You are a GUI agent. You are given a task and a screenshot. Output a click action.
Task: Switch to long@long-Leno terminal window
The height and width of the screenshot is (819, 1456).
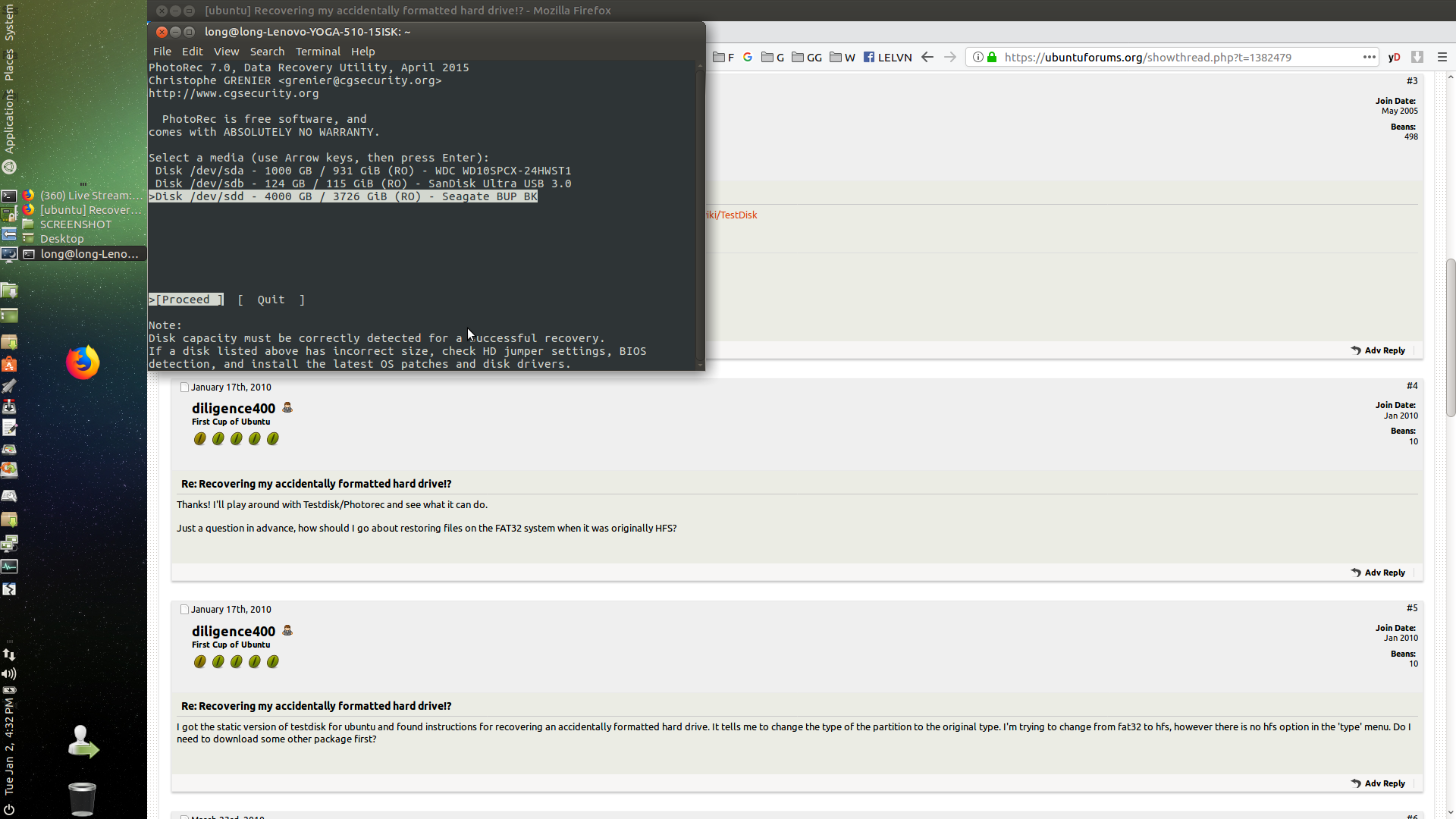(x=83, y=254)
